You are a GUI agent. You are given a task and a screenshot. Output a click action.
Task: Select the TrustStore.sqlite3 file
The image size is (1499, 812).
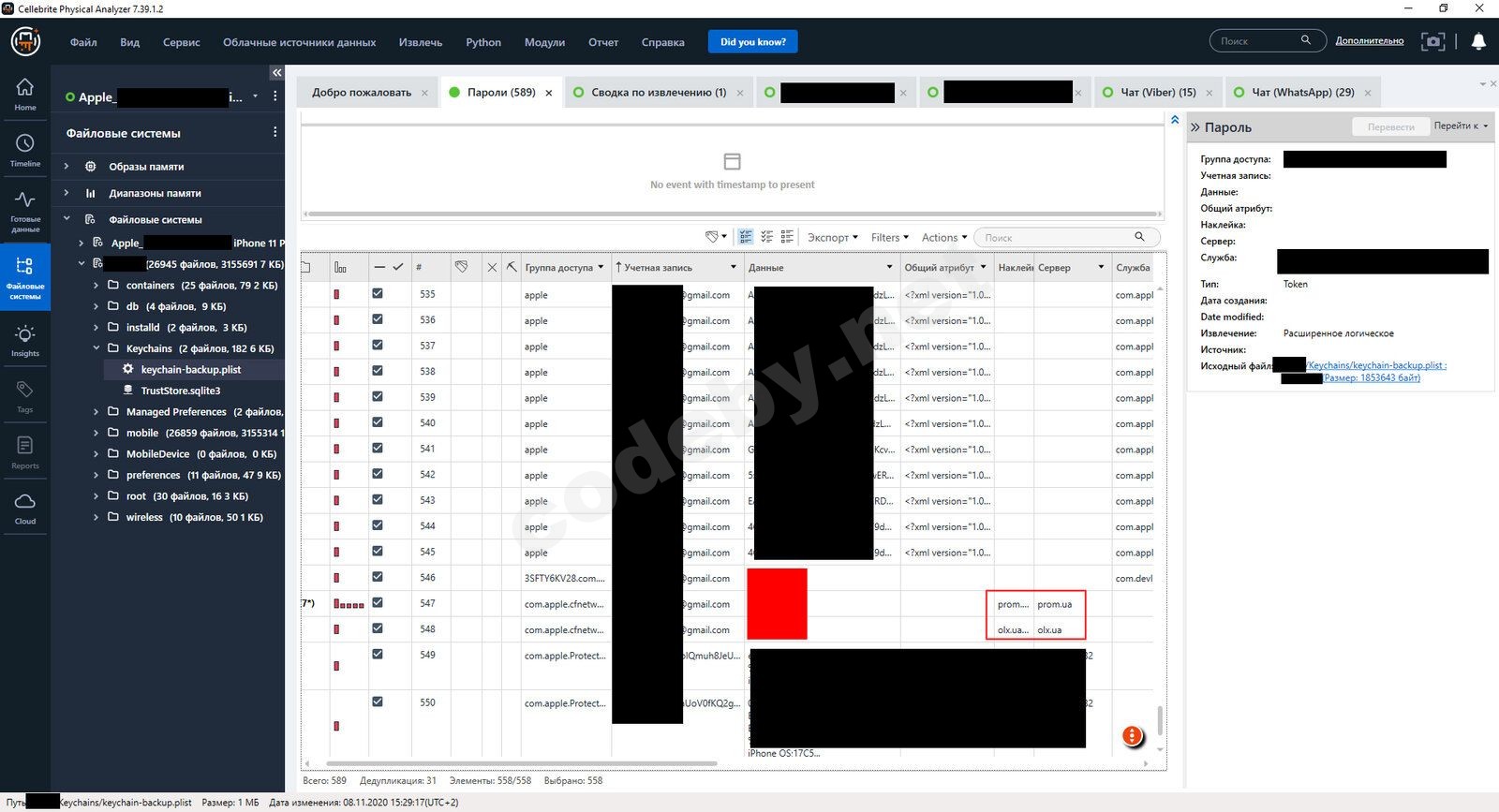coord(181,391)
